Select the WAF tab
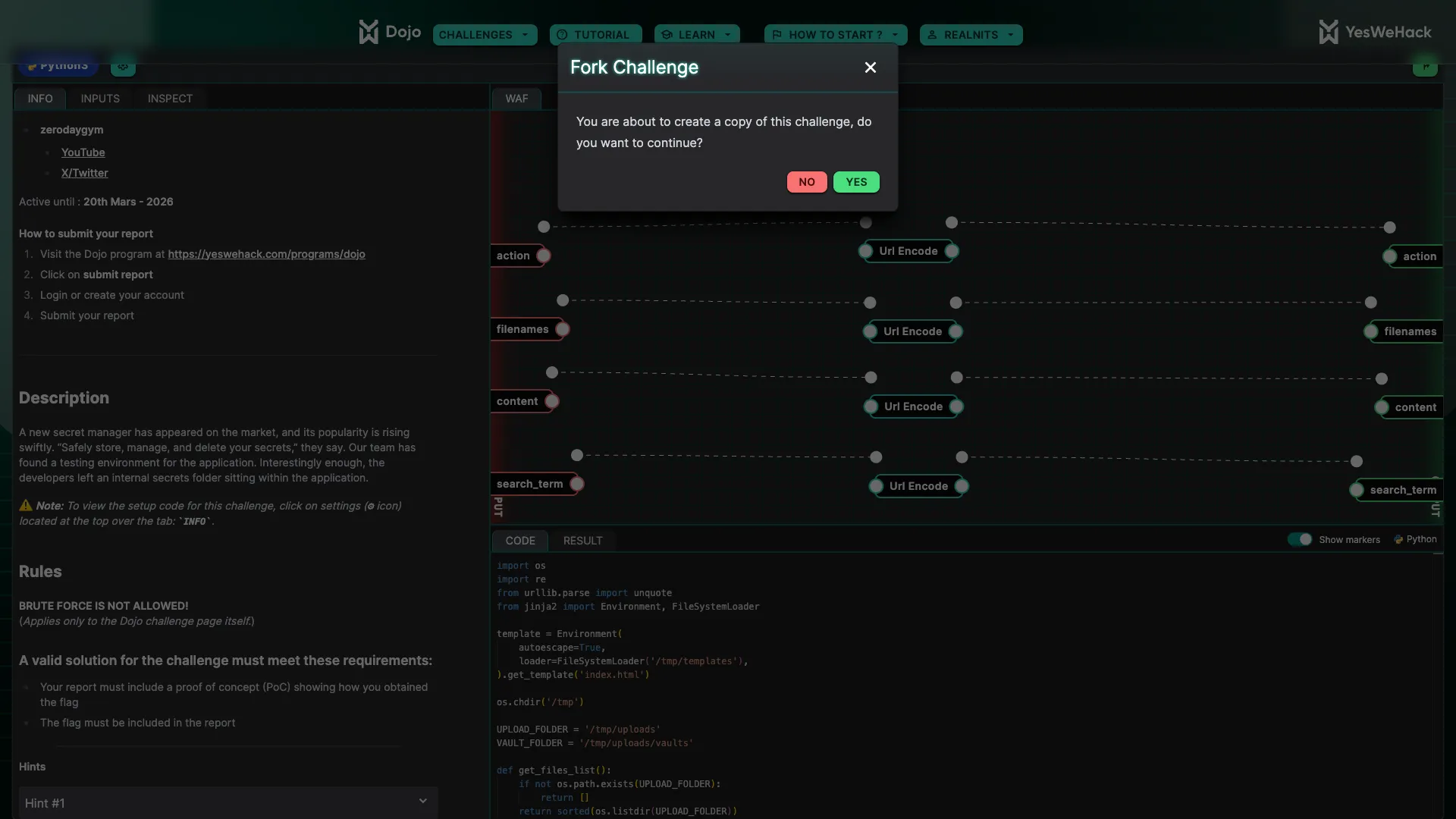1456x819 pixels. [x=516, y=99]
